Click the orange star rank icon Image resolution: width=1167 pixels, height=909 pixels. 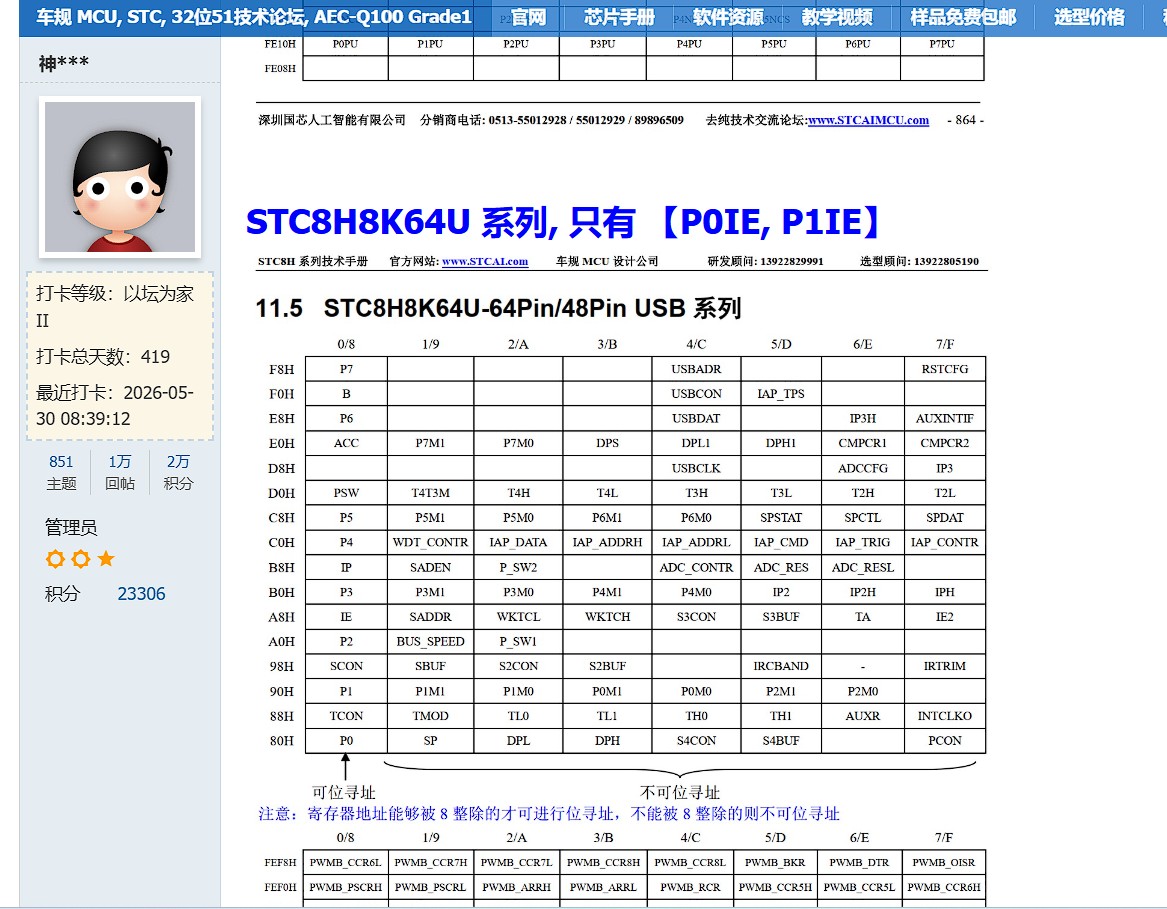(106, 558)
